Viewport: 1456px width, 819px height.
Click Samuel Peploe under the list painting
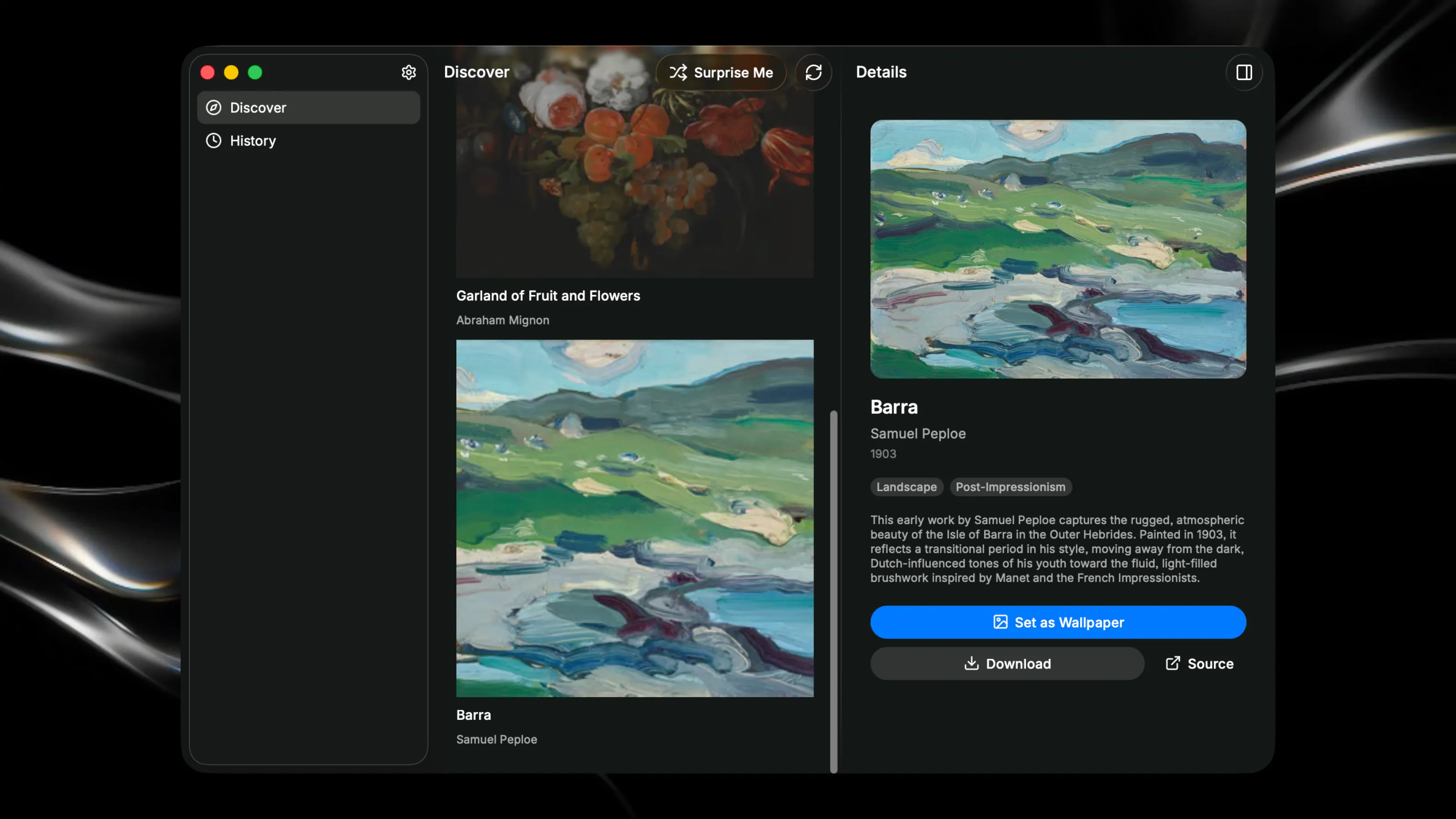pyautogui.click(x=496, y=739)
